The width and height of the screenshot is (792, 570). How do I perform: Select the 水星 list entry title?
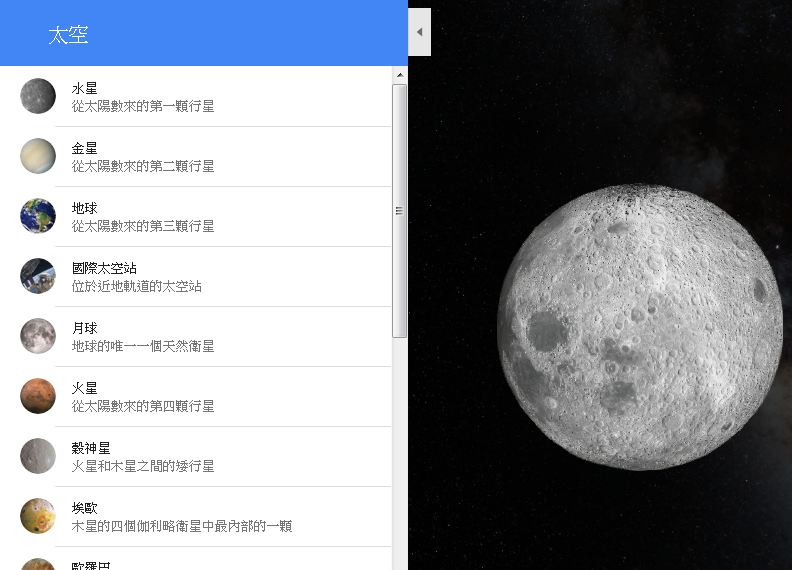[x=84, y=88]
